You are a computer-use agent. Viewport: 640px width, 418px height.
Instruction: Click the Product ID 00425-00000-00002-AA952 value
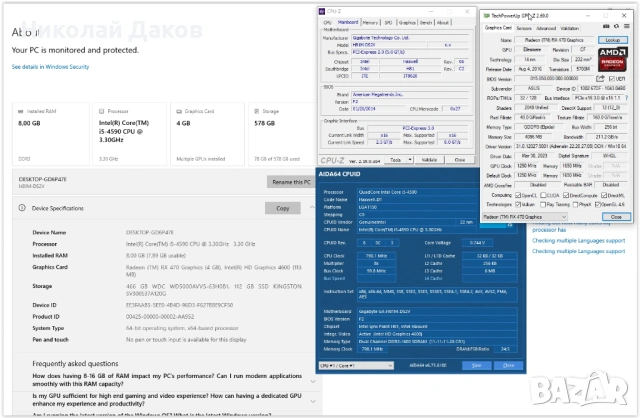click(x=160, y=316)
